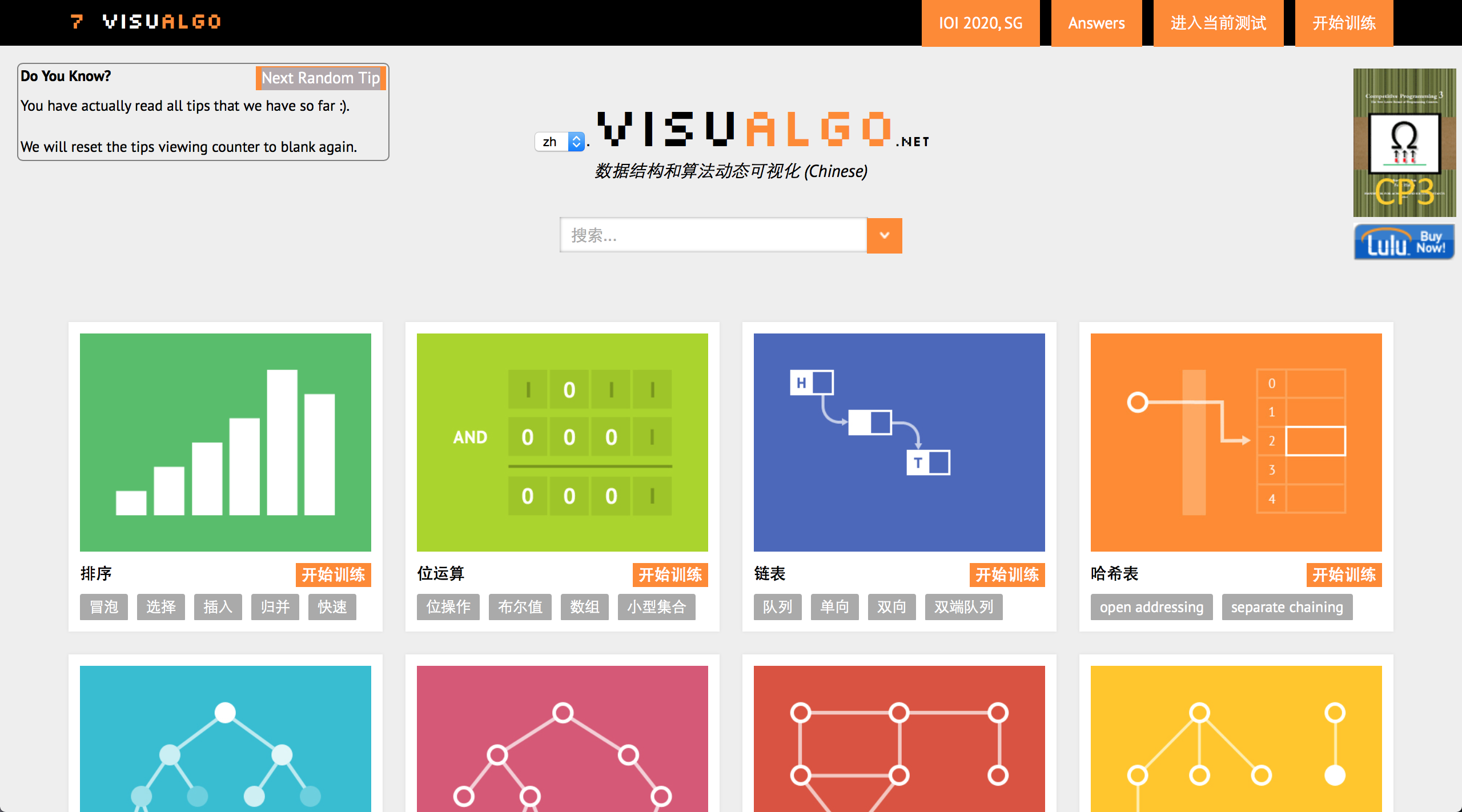Click the 开始训练 button for 链表

(x=1005, y=574)
